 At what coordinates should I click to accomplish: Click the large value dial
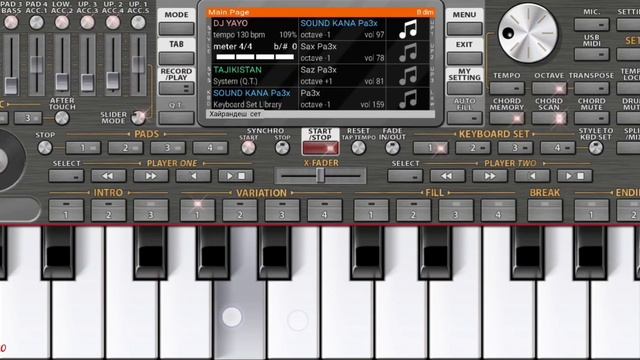528,33
